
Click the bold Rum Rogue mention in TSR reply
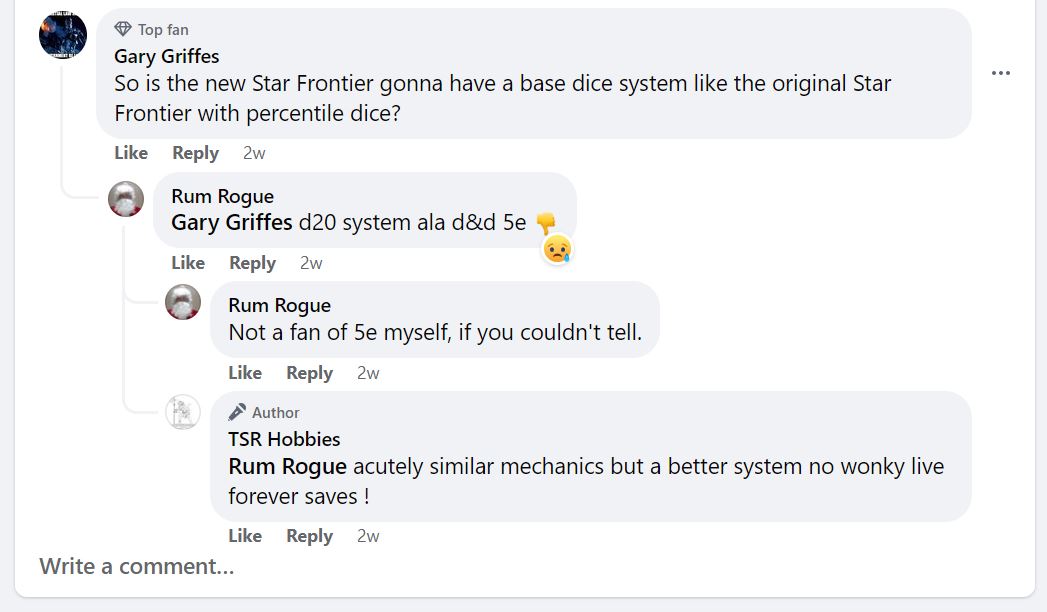pos(288,466)
